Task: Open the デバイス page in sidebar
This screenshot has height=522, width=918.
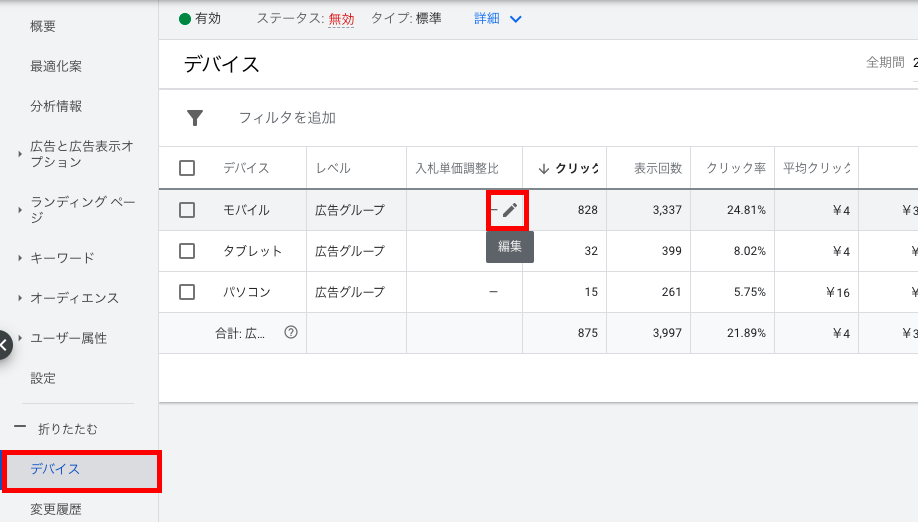Action: click(x=55, y=469)
